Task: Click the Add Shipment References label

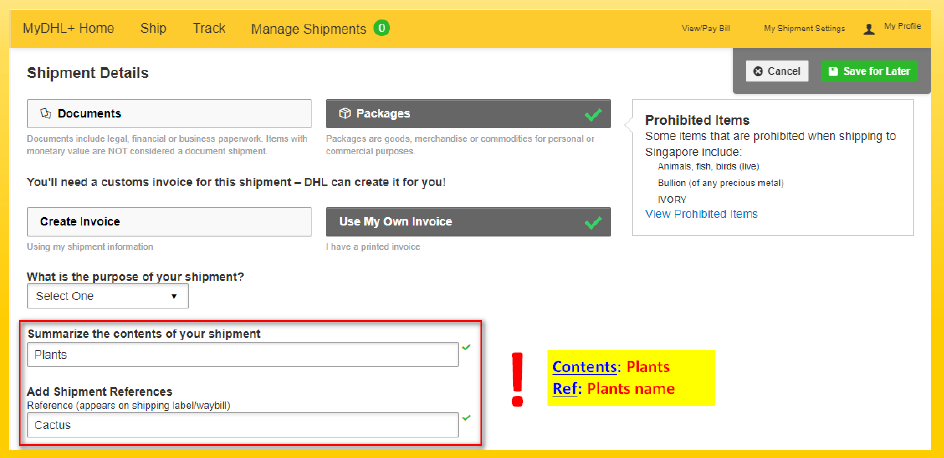Action: [x=100, y=391]
